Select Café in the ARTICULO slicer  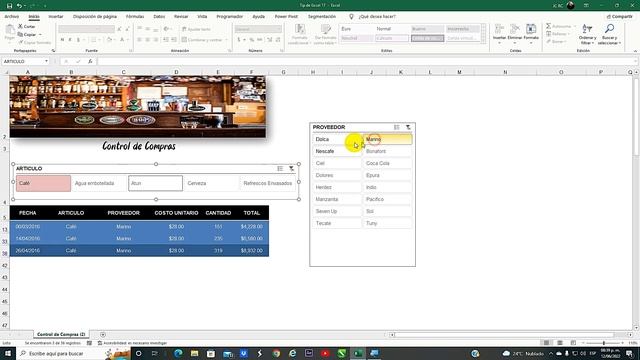[x=43, y=183]
